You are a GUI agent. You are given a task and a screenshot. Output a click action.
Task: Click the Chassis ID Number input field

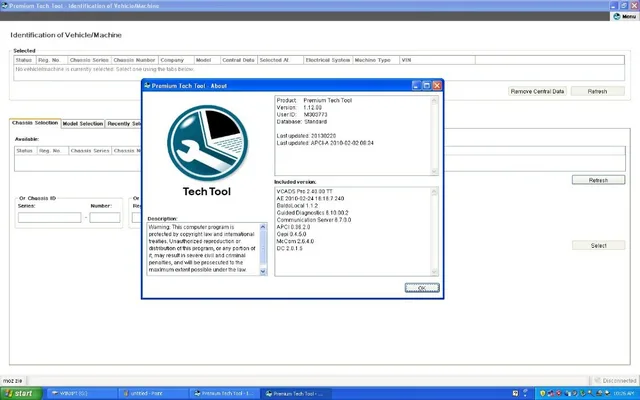(x=105, y=218)
